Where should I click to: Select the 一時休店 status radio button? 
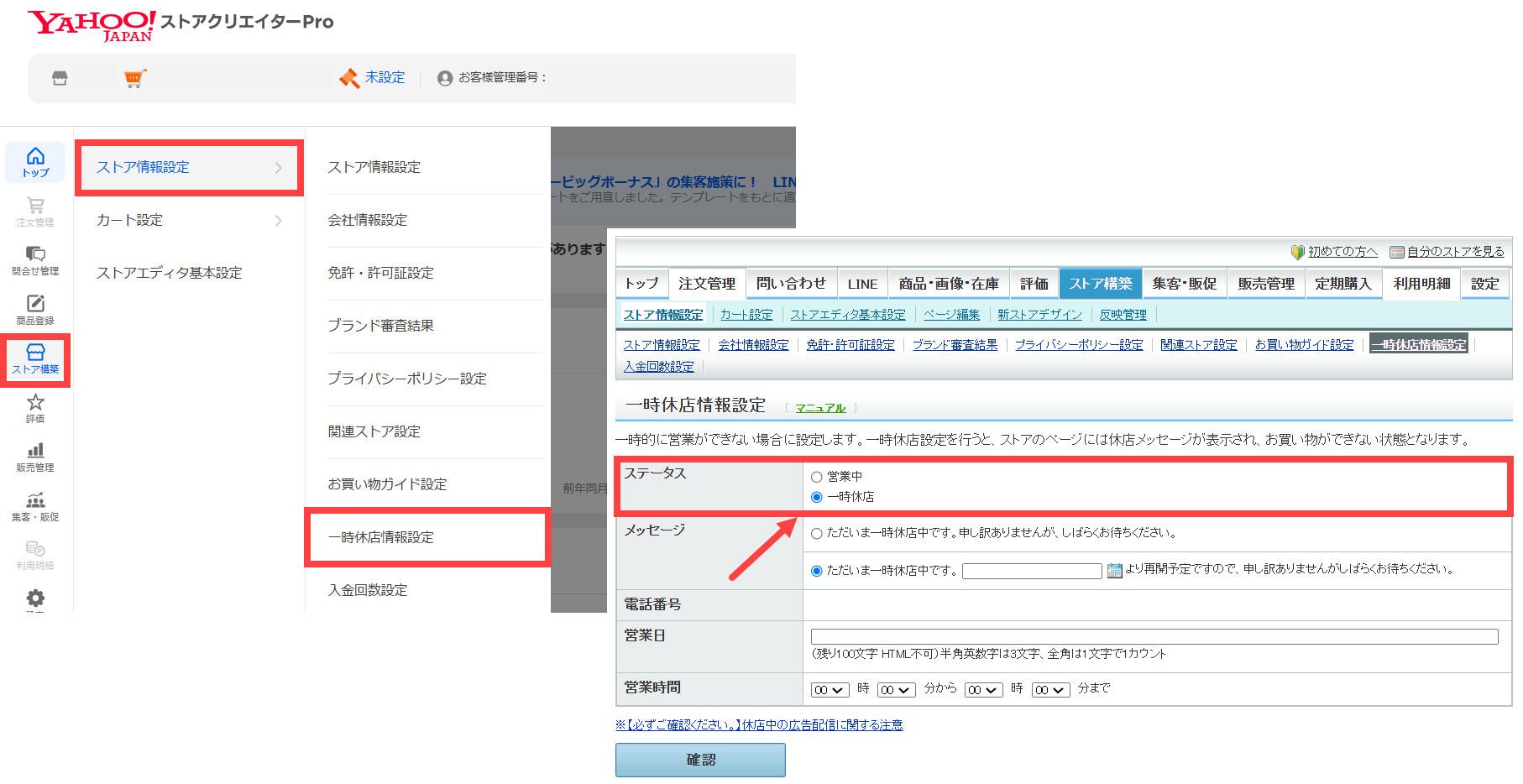pyautogui.click(x=816, y=497)
